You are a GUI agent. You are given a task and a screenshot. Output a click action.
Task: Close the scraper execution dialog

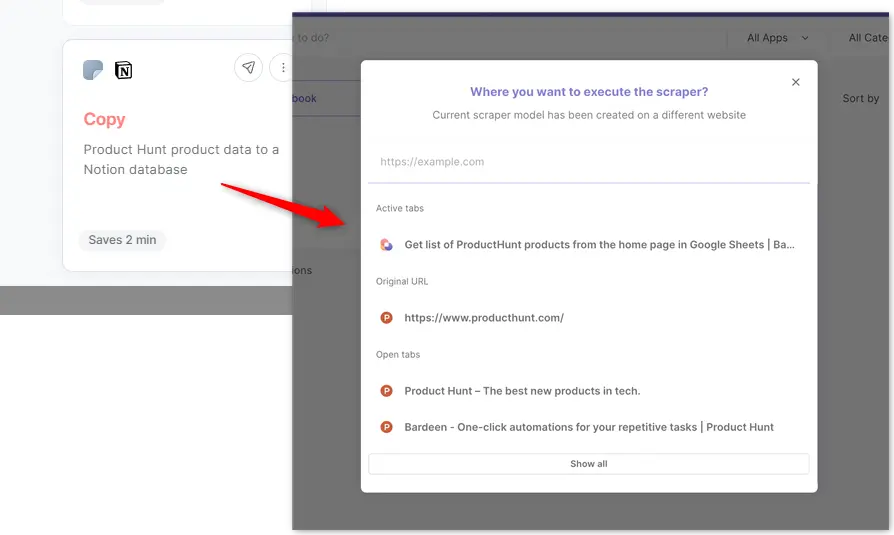795,82
